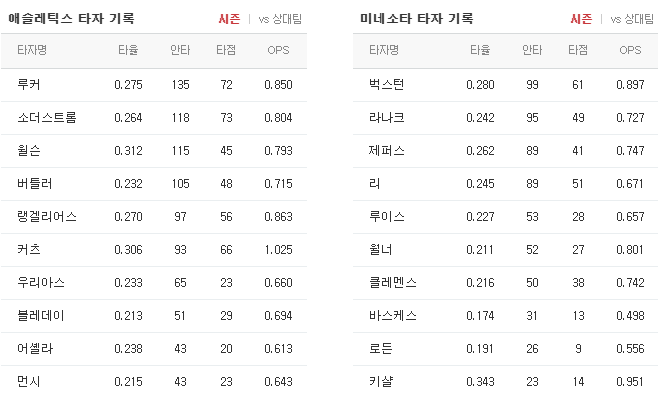Click batter name 랭겔리어스

tap(47, 217)
